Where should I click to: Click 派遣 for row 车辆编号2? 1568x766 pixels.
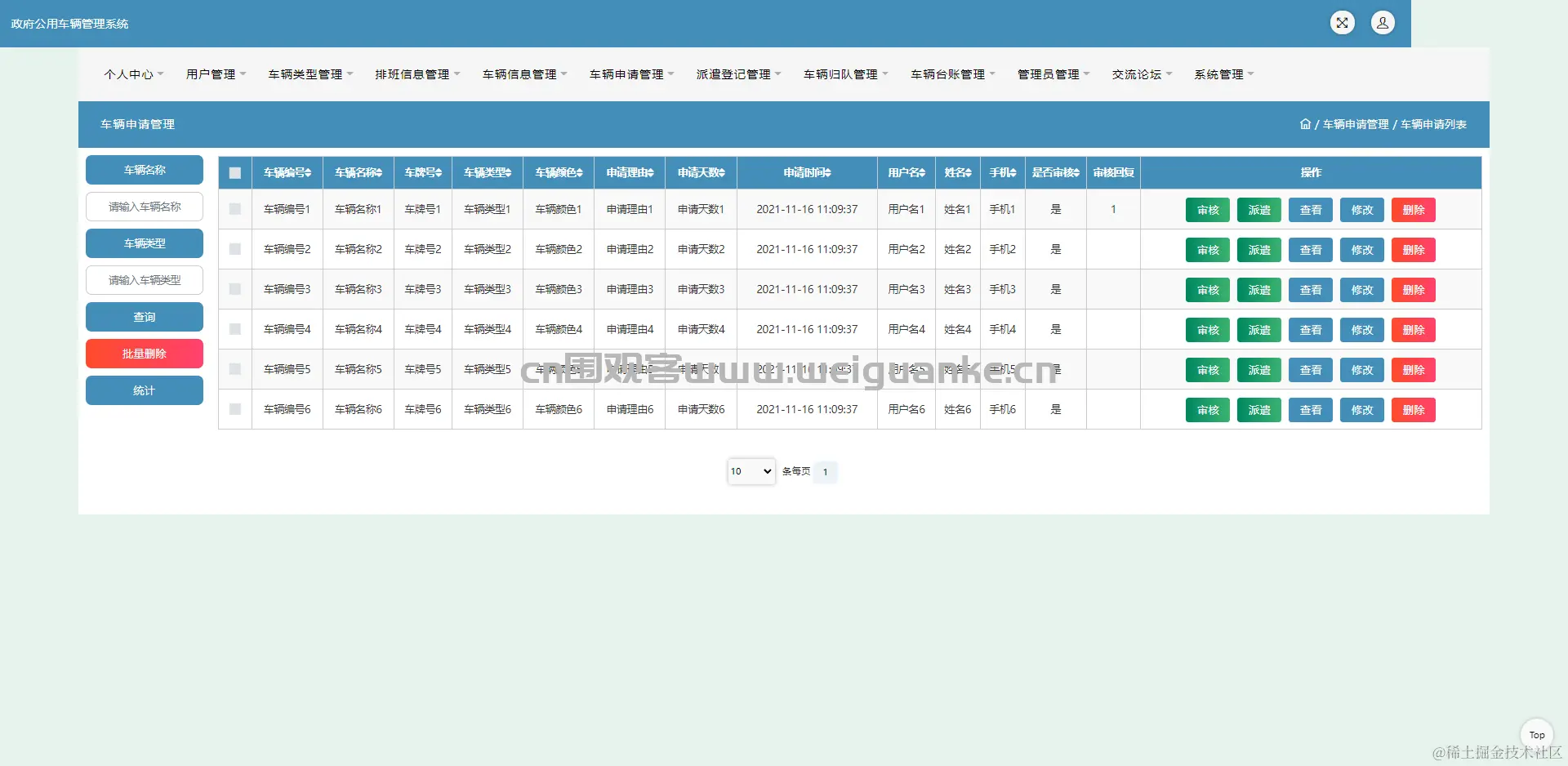pos(1259,250)
